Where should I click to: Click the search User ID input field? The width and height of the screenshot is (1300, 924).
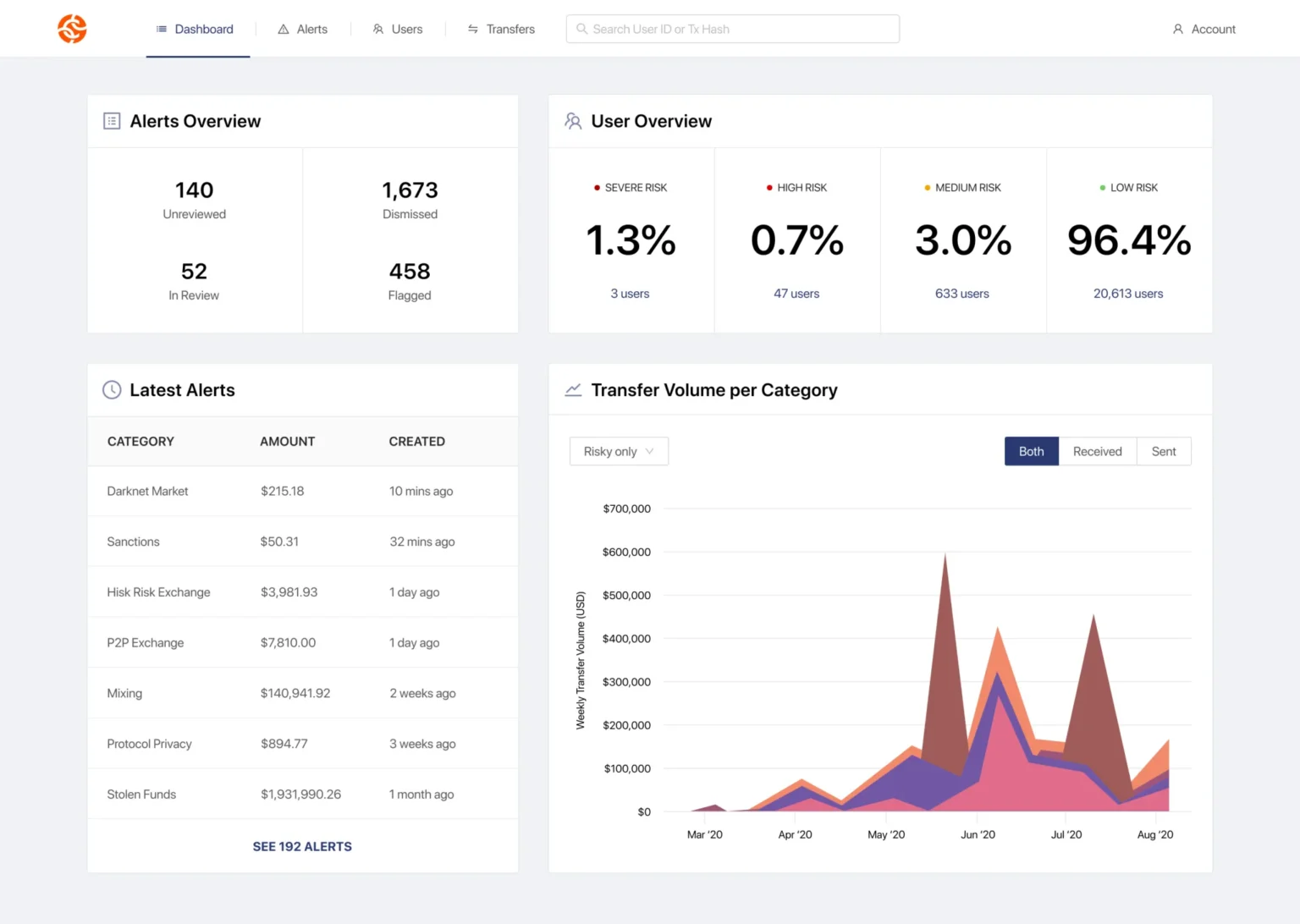pos(732,28)
